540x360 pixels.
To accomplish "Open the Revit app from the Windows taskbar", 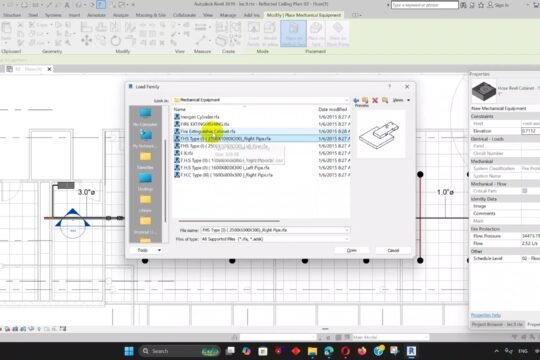I will point(411,351).
